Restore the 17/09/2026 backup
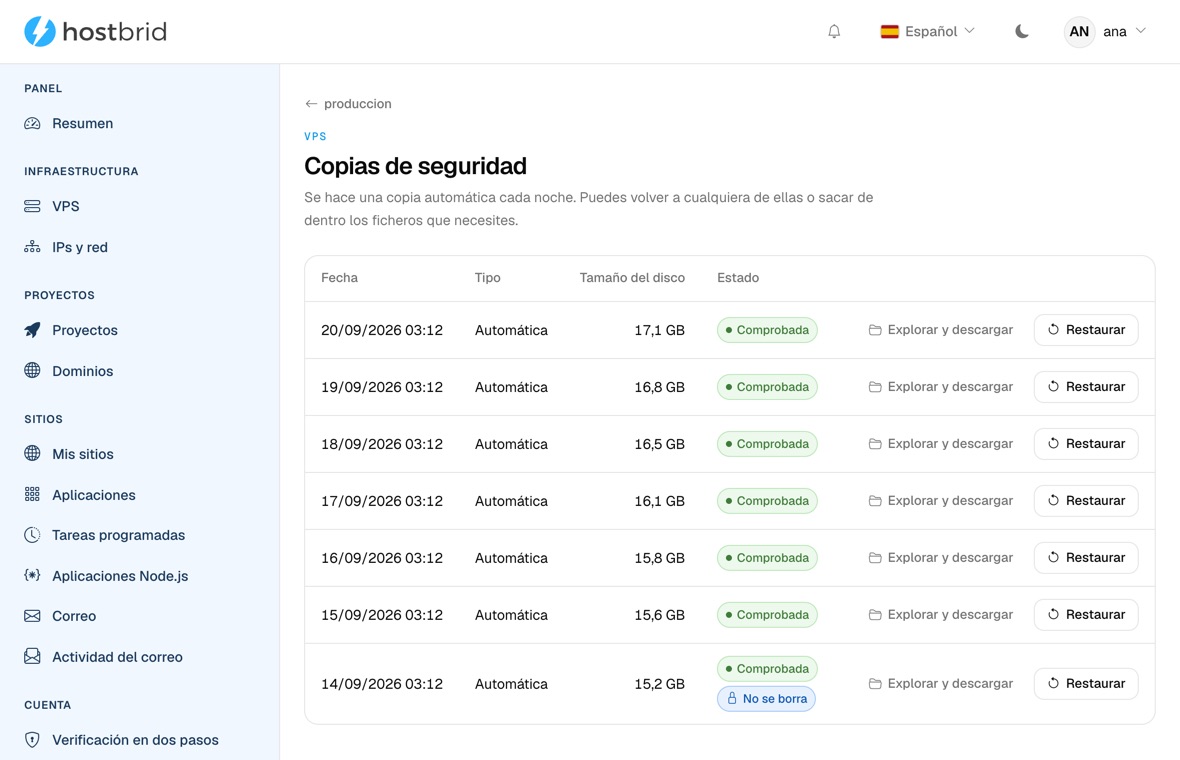 tap(1086, 500)
